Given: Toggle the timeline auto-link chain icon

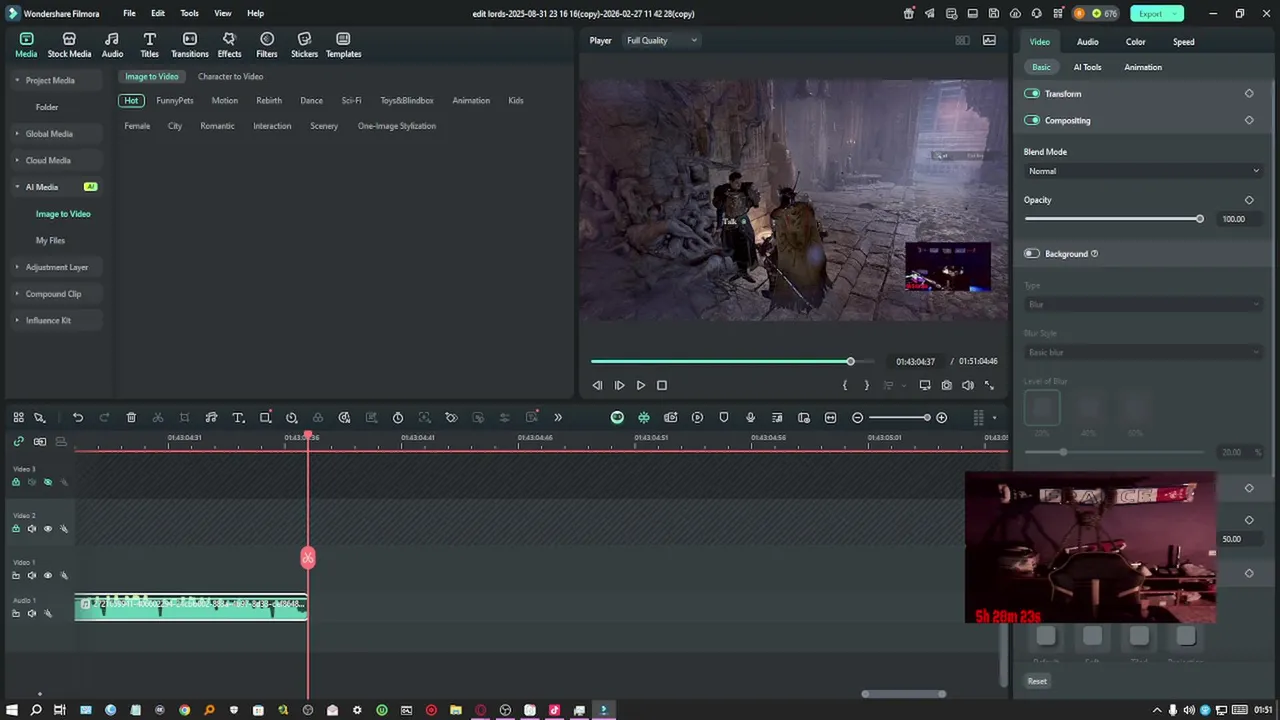Looking at the screenshot, I should 18,441.
